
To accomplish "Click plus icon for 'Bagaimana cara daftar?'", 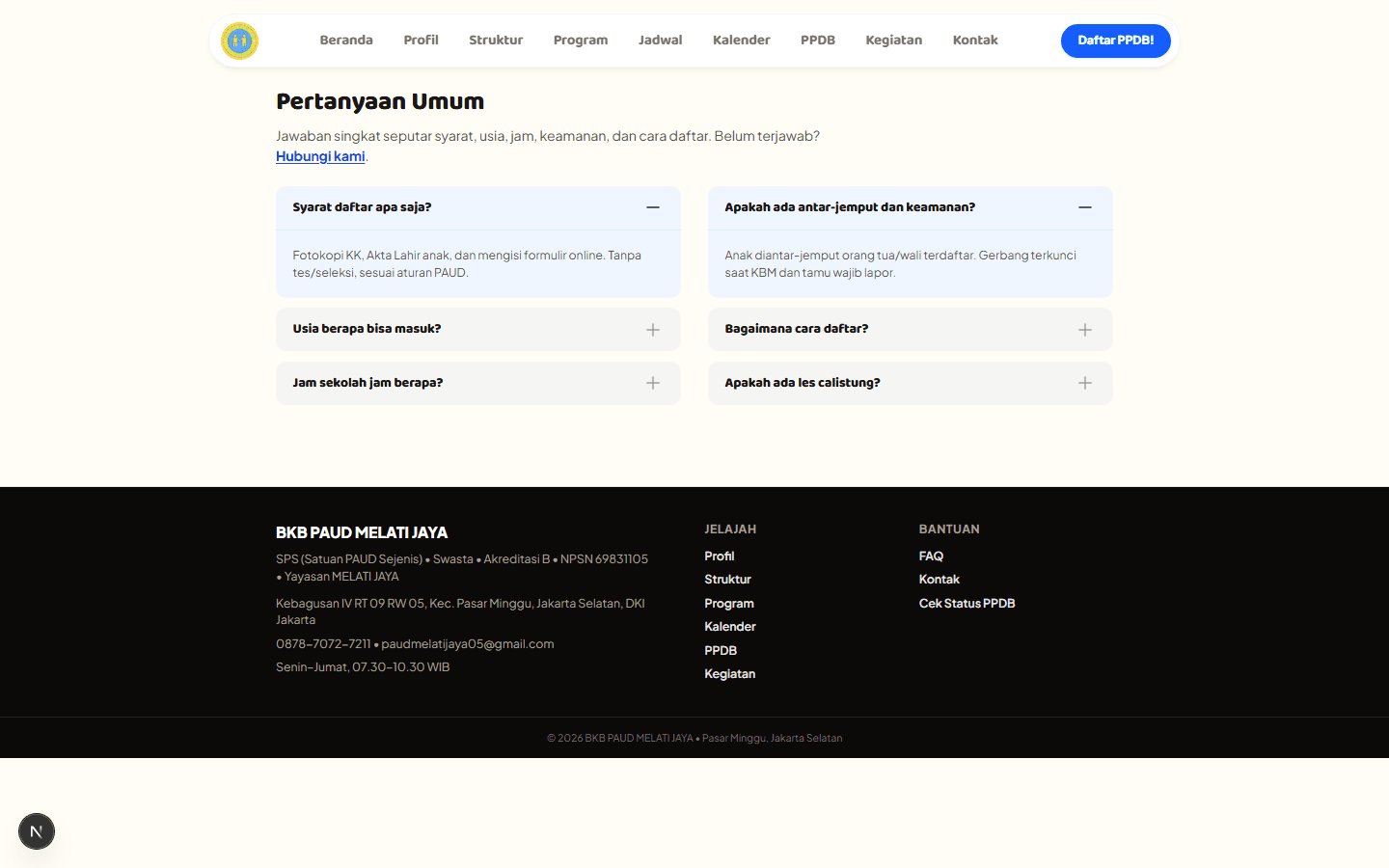I will click(x=1085, y=330).
